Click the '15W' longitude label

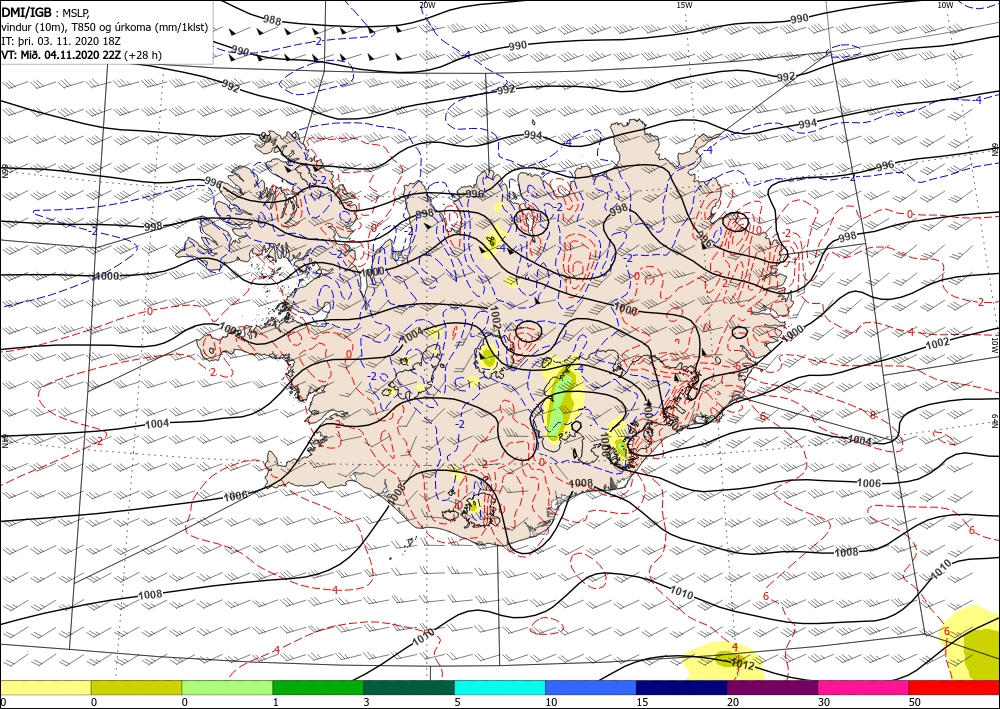pos(684,5)
